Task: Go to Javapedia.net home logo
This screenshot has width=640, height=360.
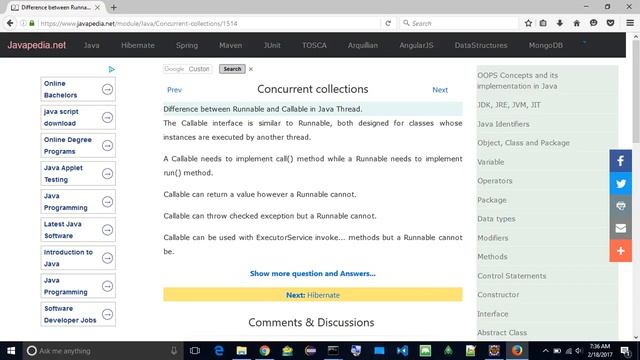Action: coord(37,45)
